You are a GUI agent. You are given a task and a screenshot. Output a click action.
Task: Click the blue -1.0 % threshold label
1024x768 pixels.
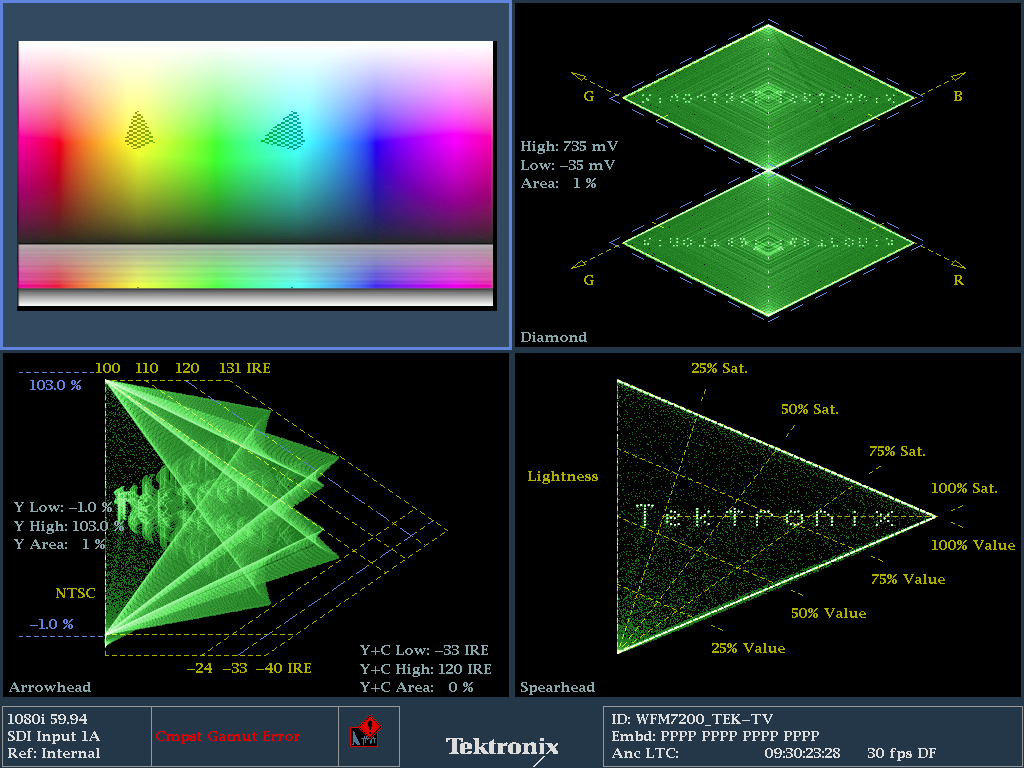pyautogui.click(x=51, y=624)
